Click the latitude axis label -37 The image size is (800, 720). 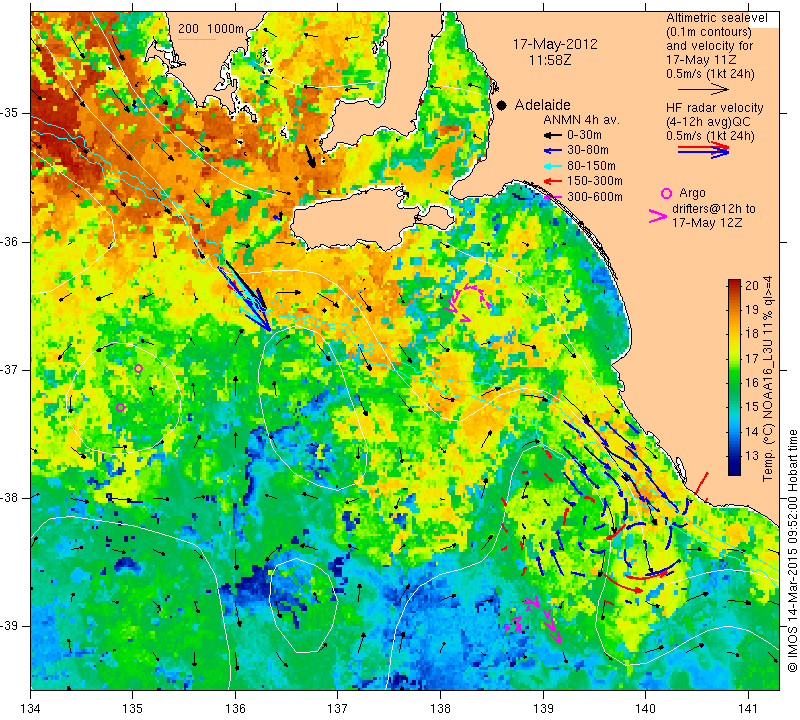pyautogui.click(x=9, y=369)
